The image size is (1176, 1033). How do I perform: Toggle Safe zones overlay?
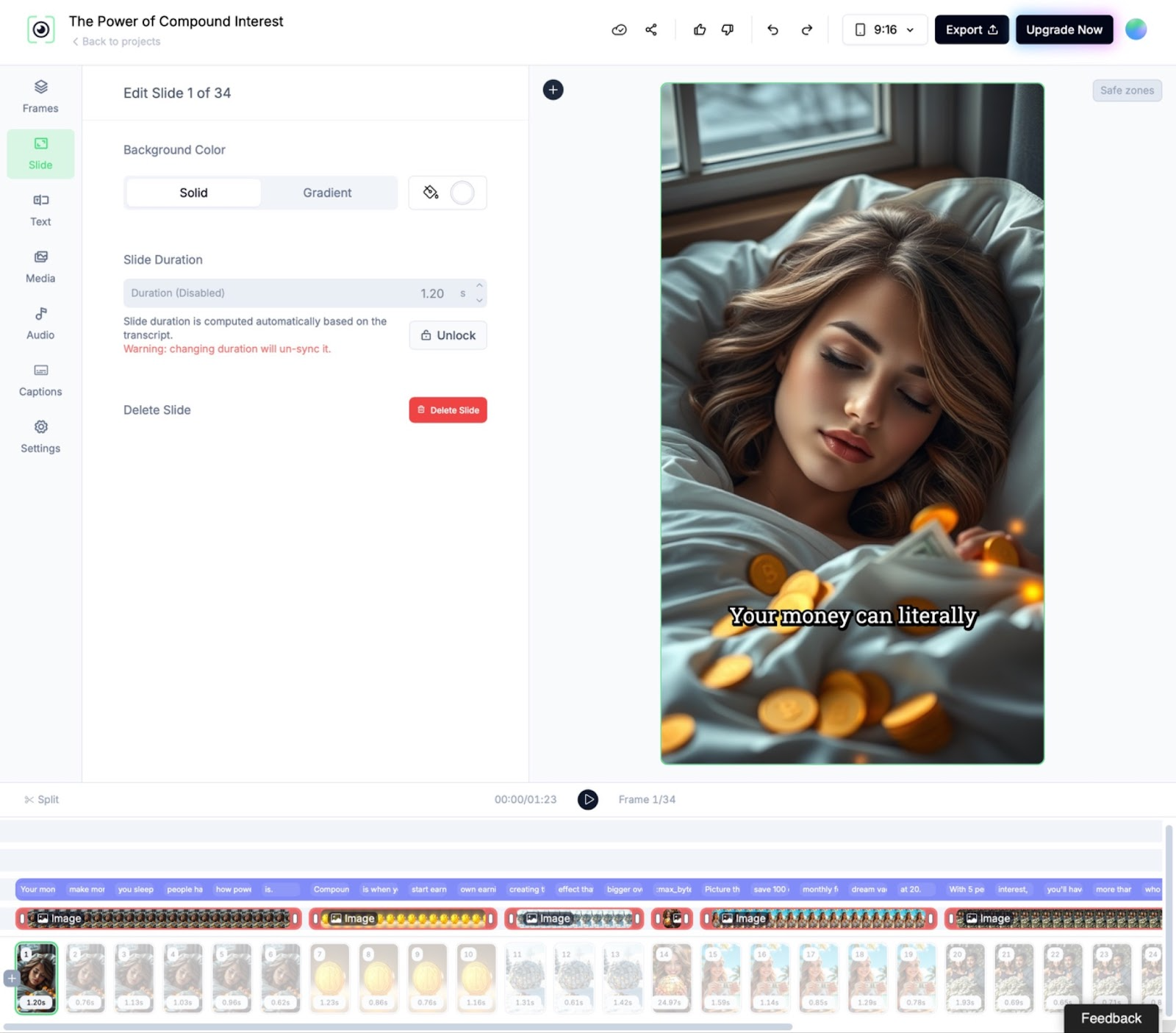point(1127,90)
